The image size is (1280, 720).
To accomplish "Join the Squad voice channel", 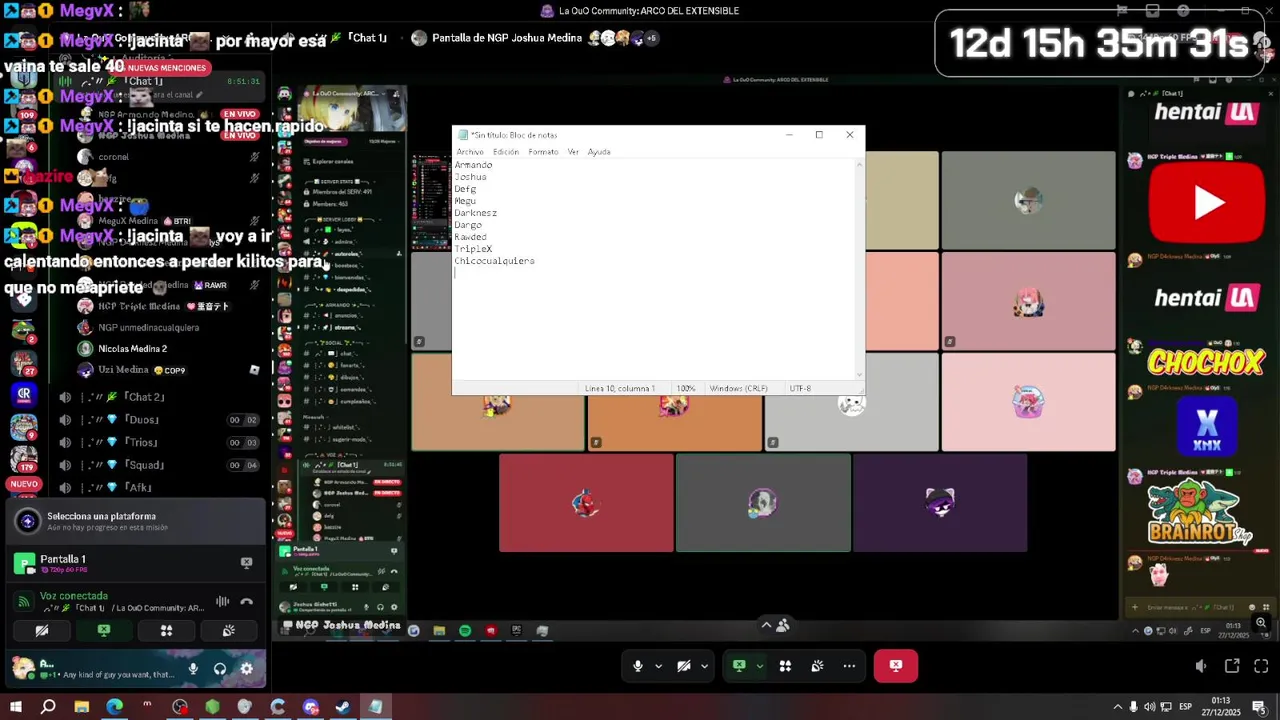I will 160,465.
